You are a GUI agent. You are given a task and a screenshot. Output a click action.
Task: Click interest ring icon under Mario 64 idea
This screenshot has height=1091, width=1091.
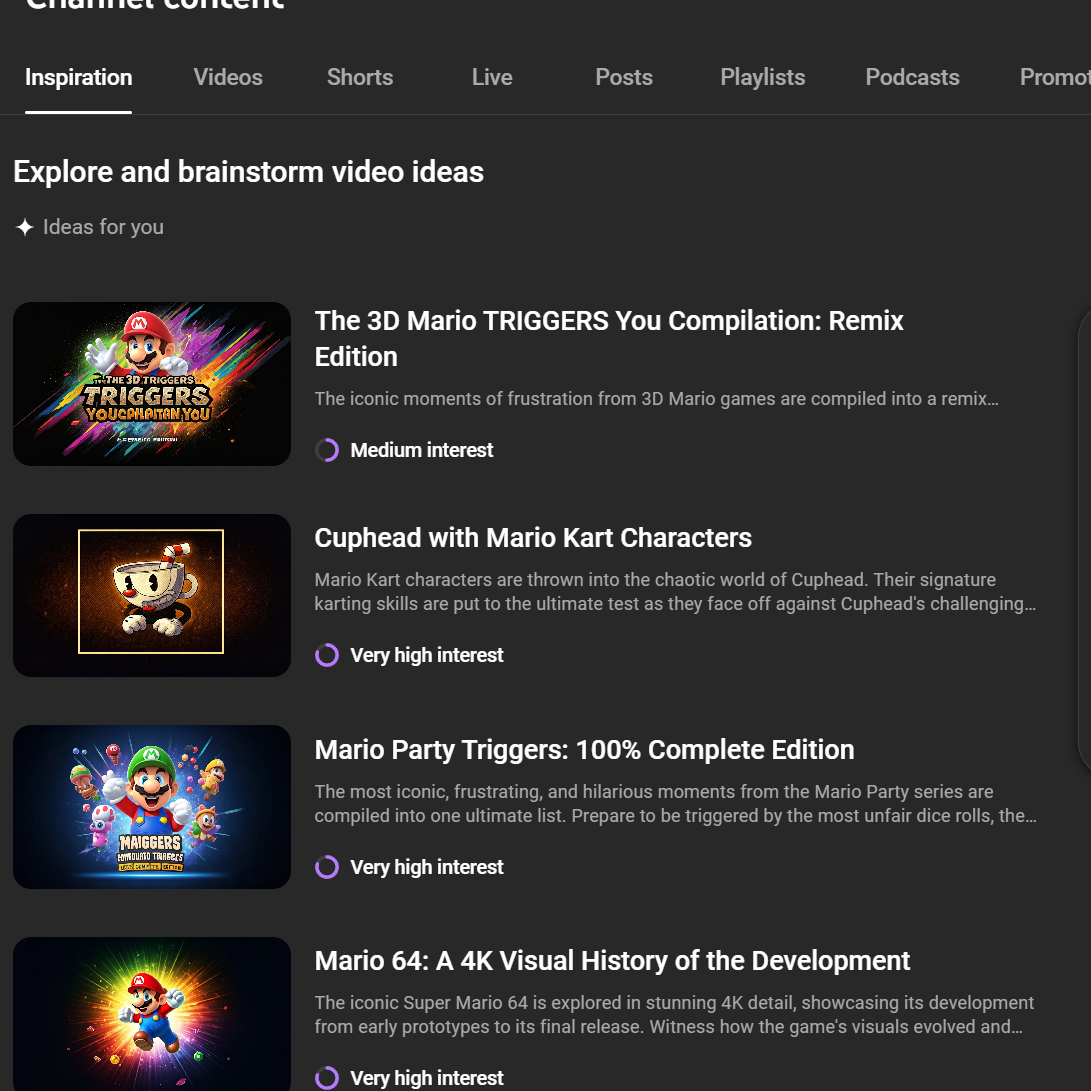327,1078
